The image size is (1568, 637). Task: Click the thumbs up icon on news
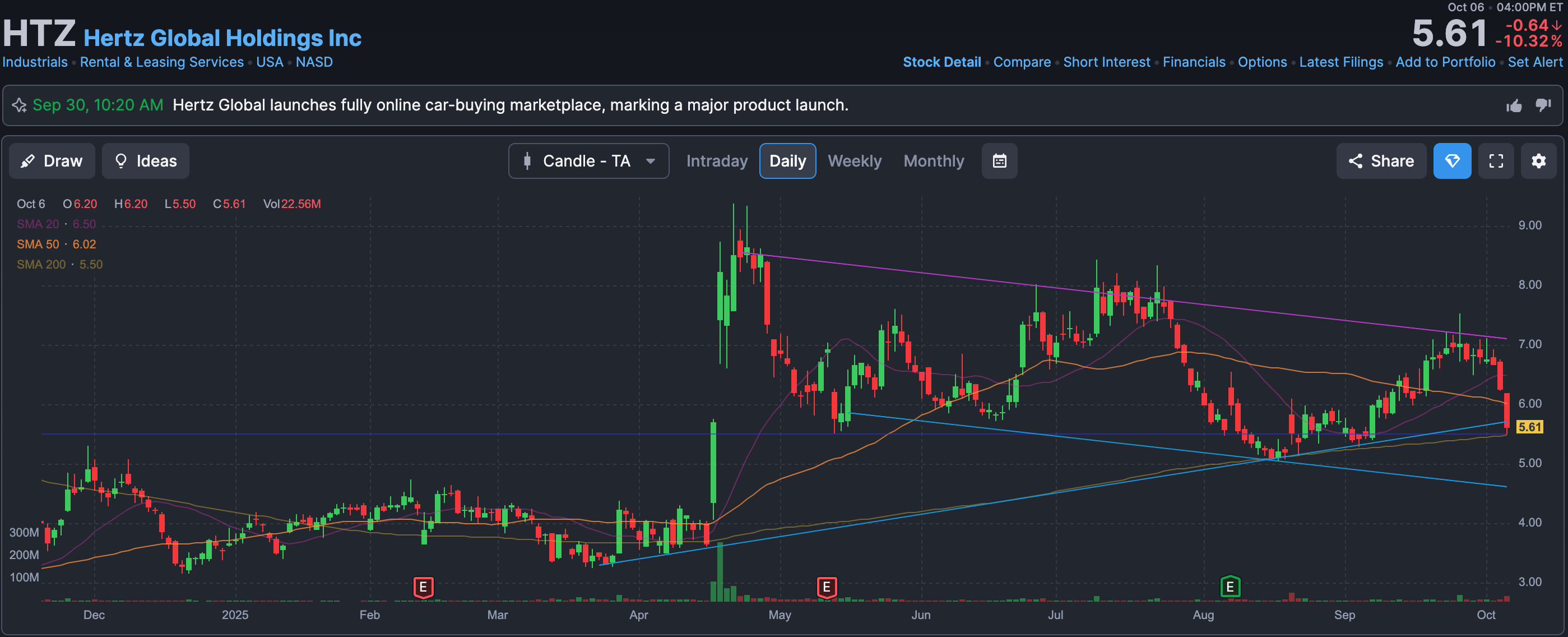(x=1514, y=106)
